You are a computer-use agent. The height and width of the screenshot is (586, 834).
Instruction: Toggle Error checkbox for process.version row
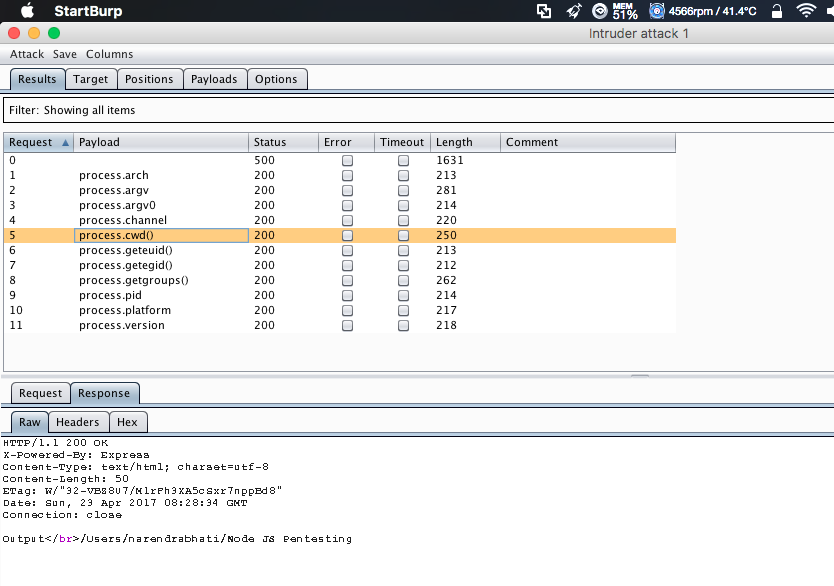tap(347, 325)
